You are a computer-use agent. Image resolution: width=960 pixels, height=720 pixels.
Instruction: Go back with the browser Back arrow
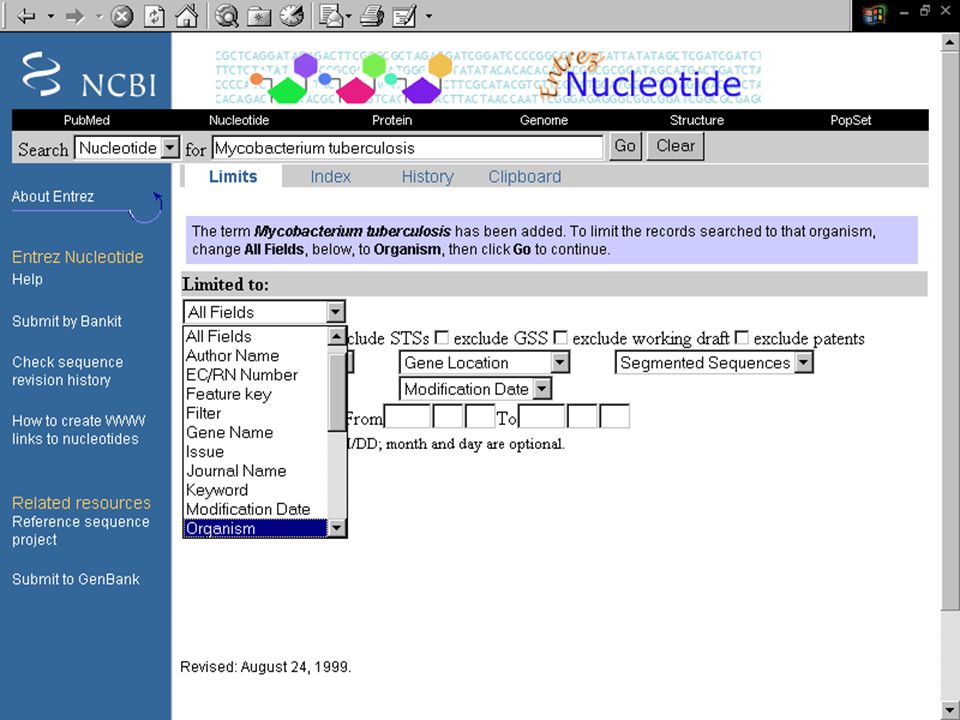[26, 15]
